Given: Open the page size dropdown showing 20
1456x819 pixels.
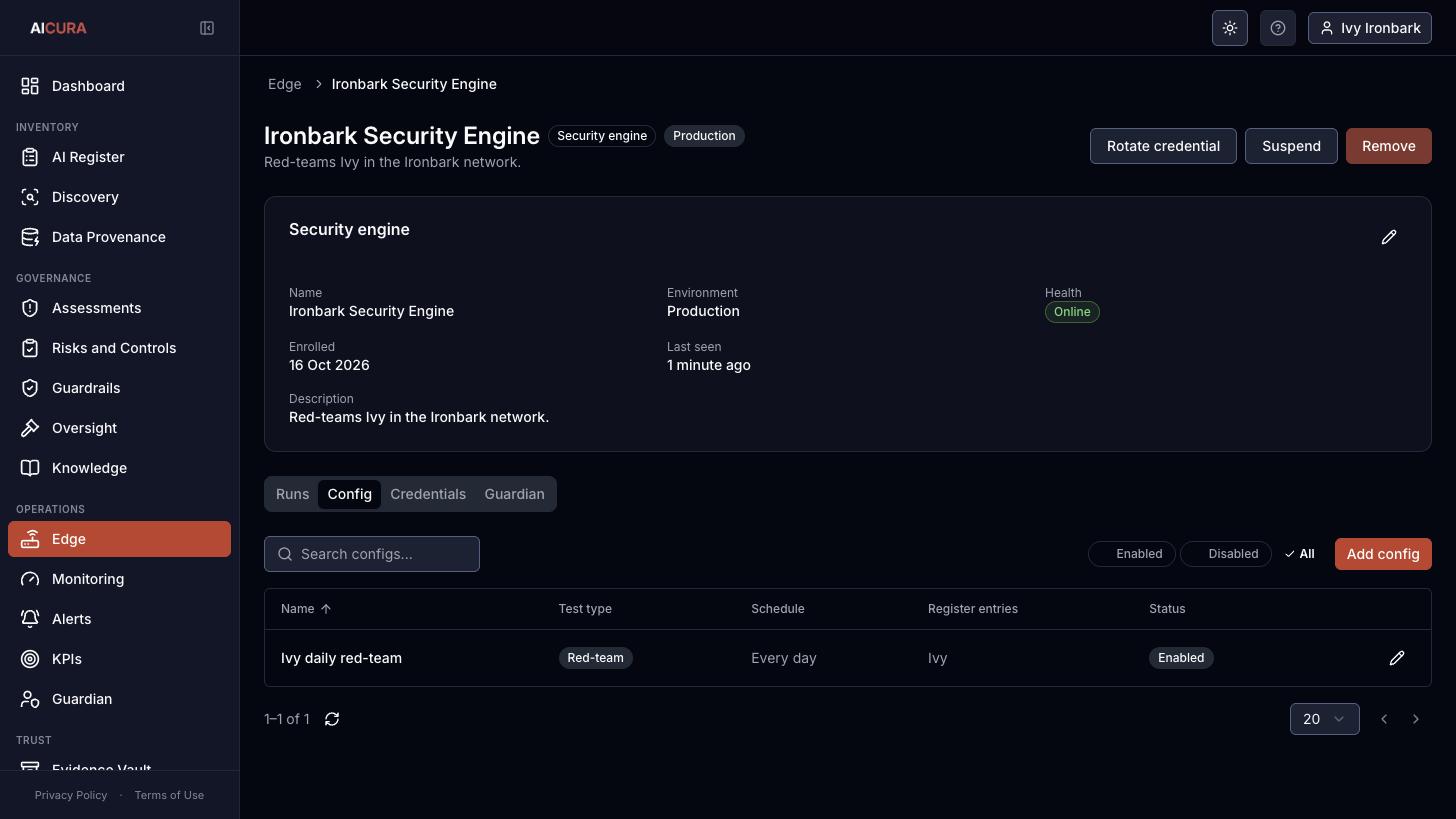Looking at the screenshot, I should tap(1325, 719).
